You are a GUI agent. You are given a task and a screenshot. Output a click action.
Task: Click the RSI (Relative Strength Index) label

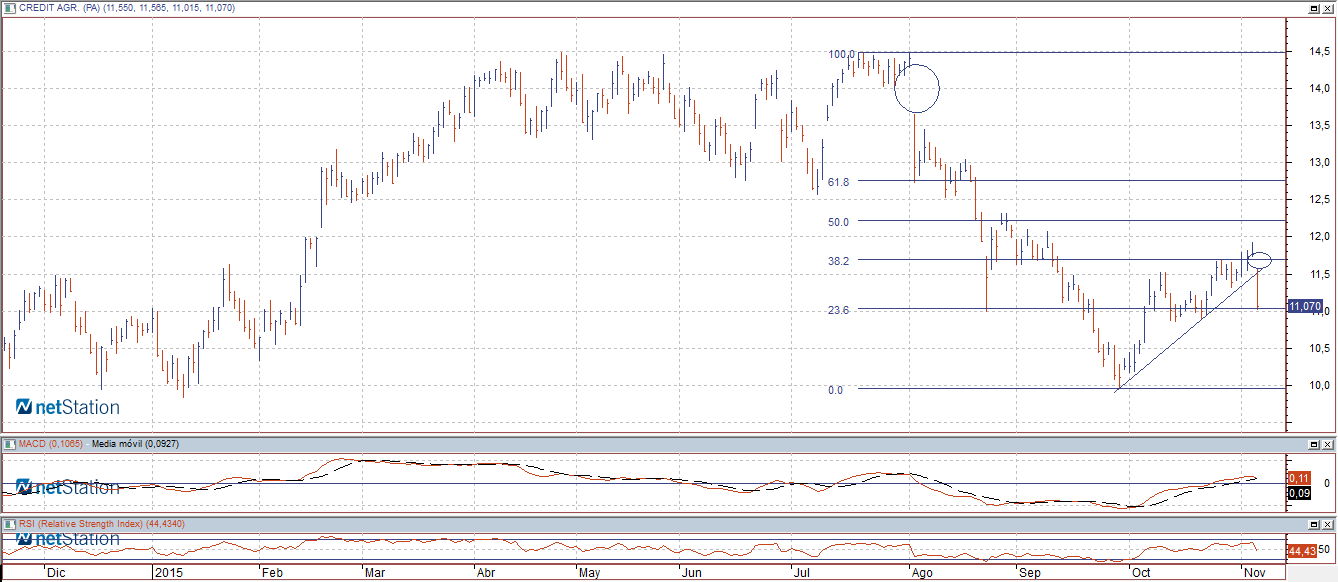coord(80,523)
